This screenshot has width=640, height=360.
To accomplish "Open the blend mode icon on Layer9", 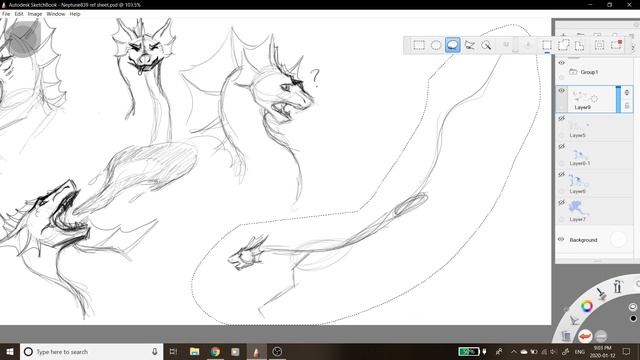I will (627, 92).
